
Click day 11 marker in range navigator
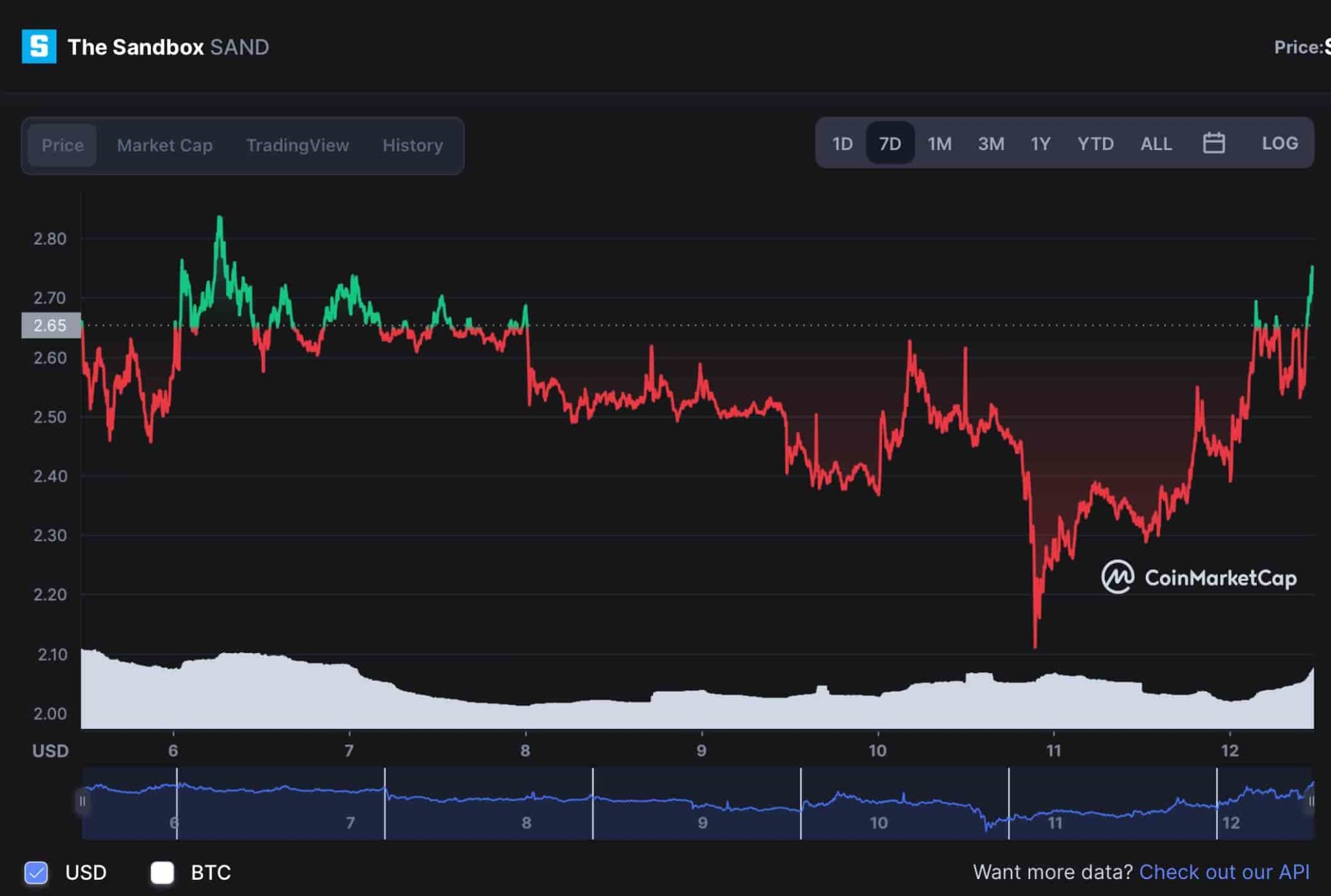point(1055,823)
